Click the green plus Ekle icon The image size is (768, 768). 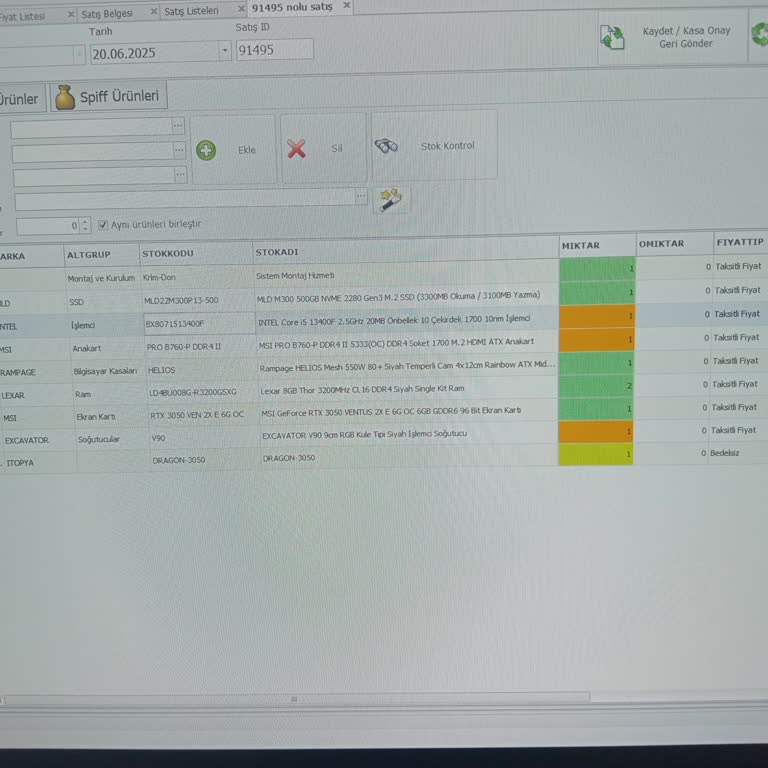(206, 150)
